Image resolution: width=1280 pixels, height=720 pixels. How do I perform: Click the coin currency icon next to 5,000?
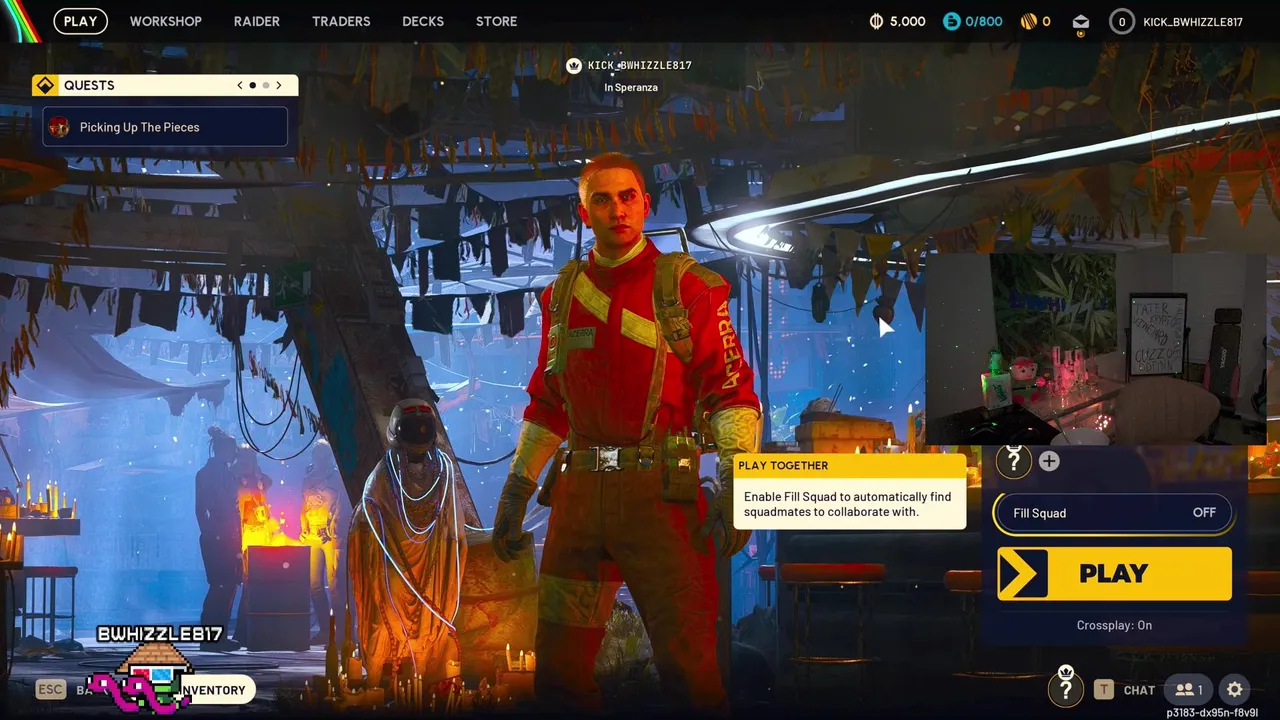coord(877,21)
